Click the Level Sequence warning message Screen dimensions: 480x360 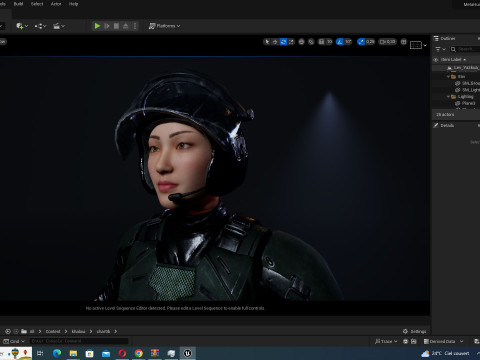[175, 308]
